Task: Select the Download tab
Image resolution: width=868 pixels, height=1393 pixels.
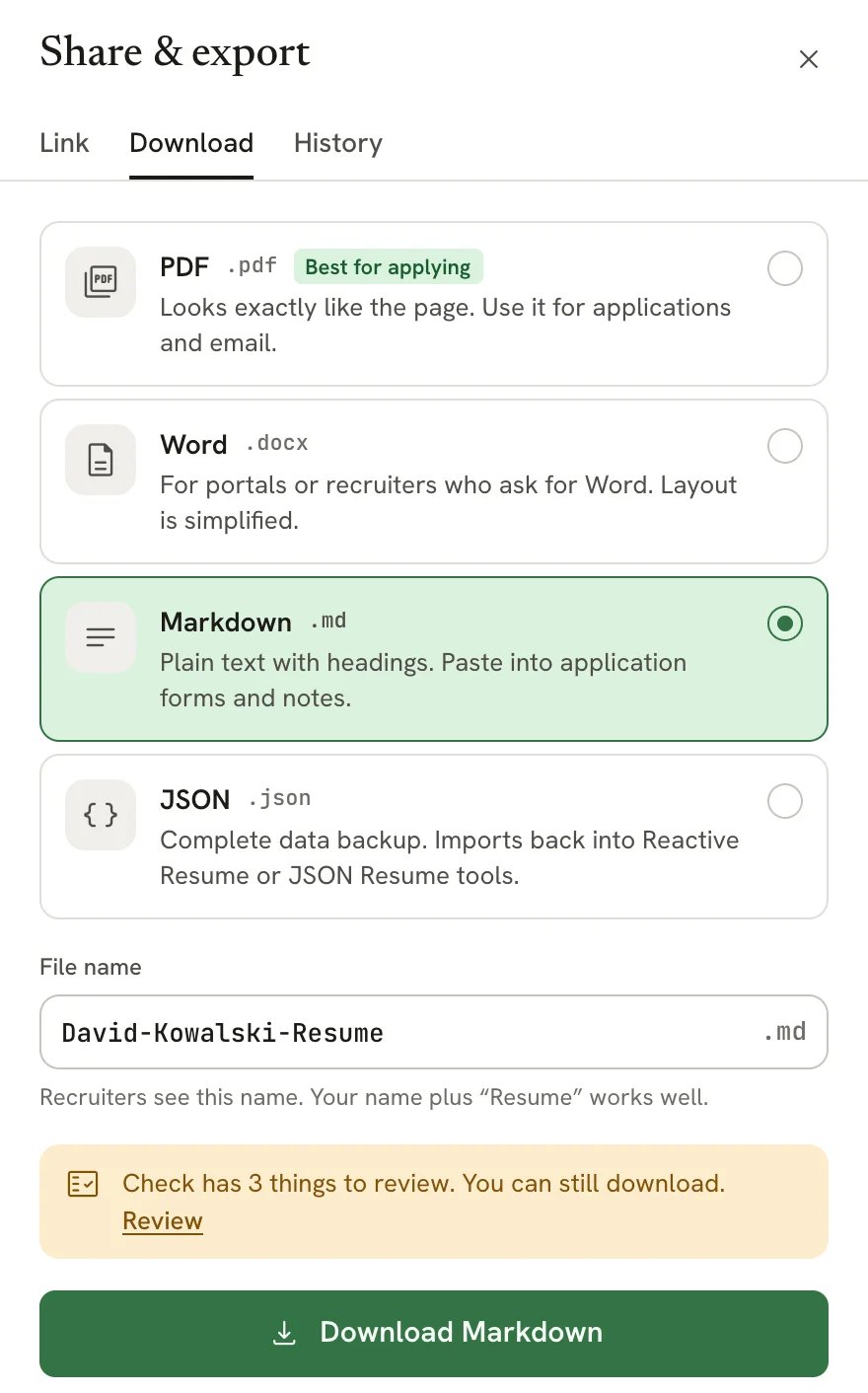Action: (x=191, y=143)
